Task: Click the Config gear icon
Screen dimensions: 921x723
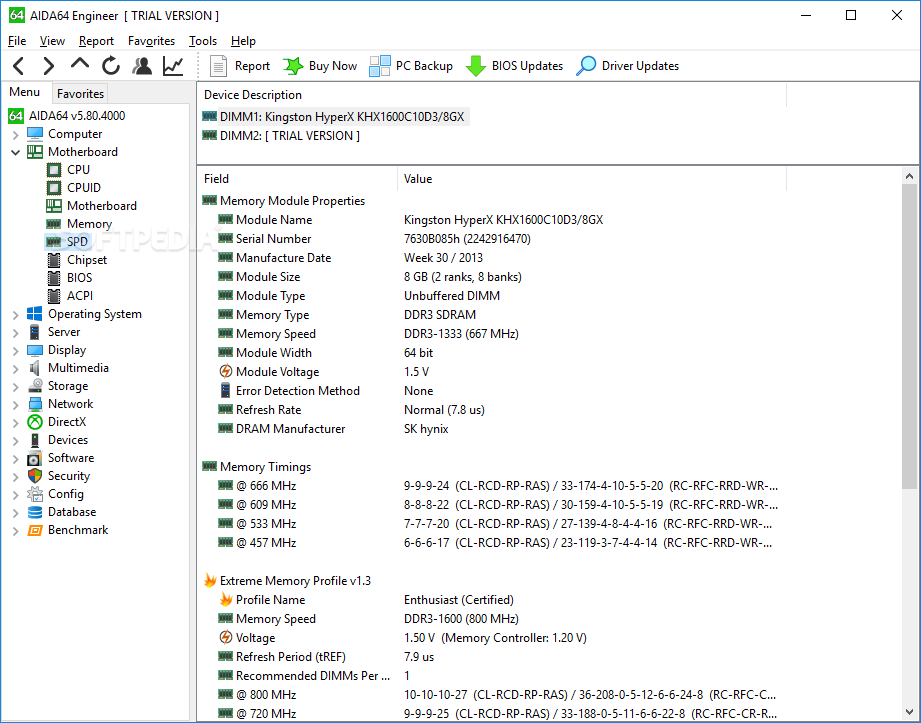Action: 35,495
